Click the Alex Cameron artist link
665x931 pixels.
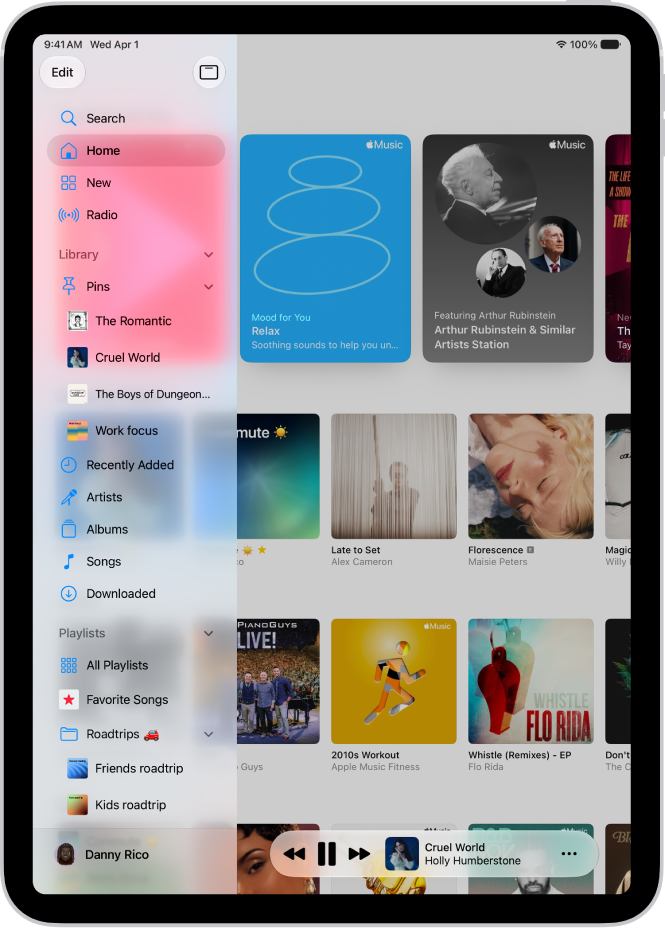(x=362, y=562)
